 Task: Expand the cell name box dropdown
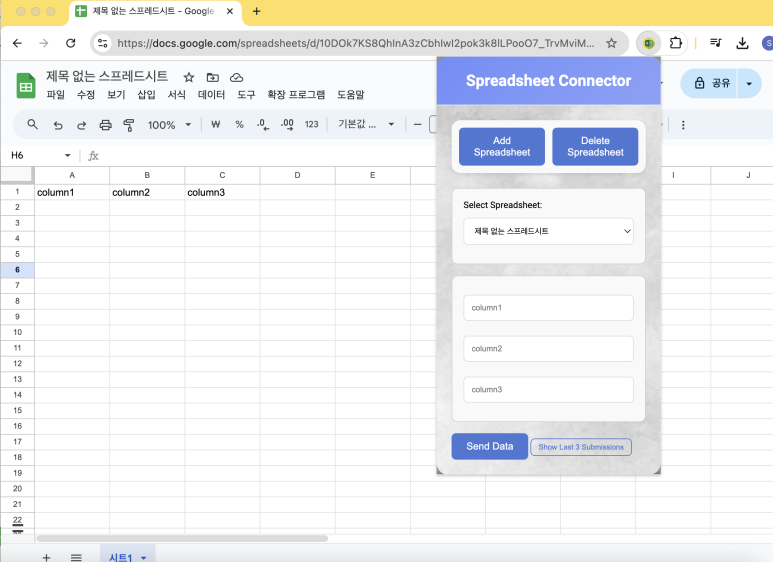(68, 156)
